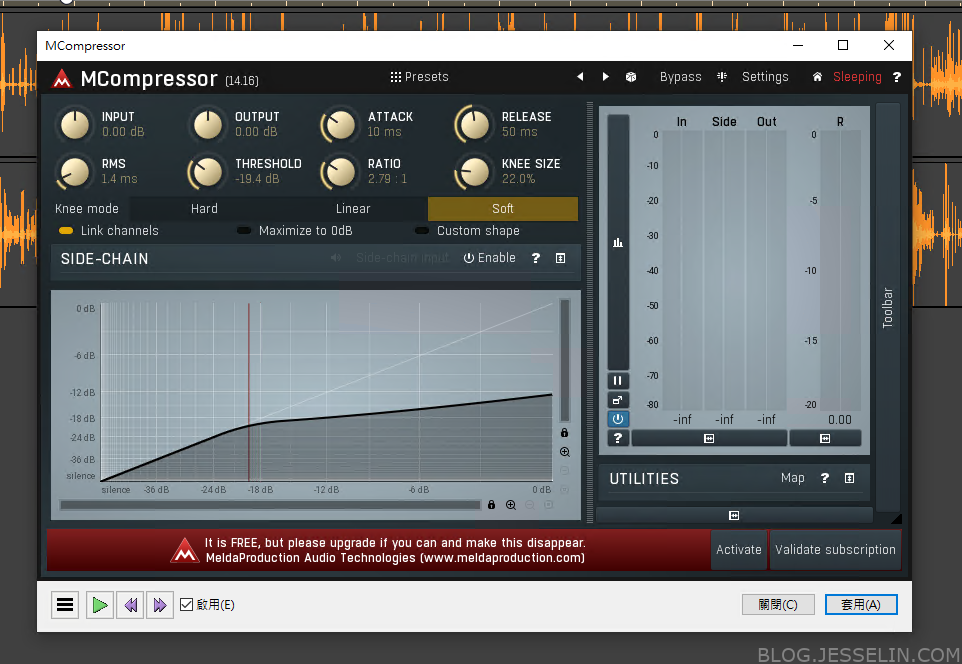
Task: Toggle Link channels option
Action: point(108,231)
